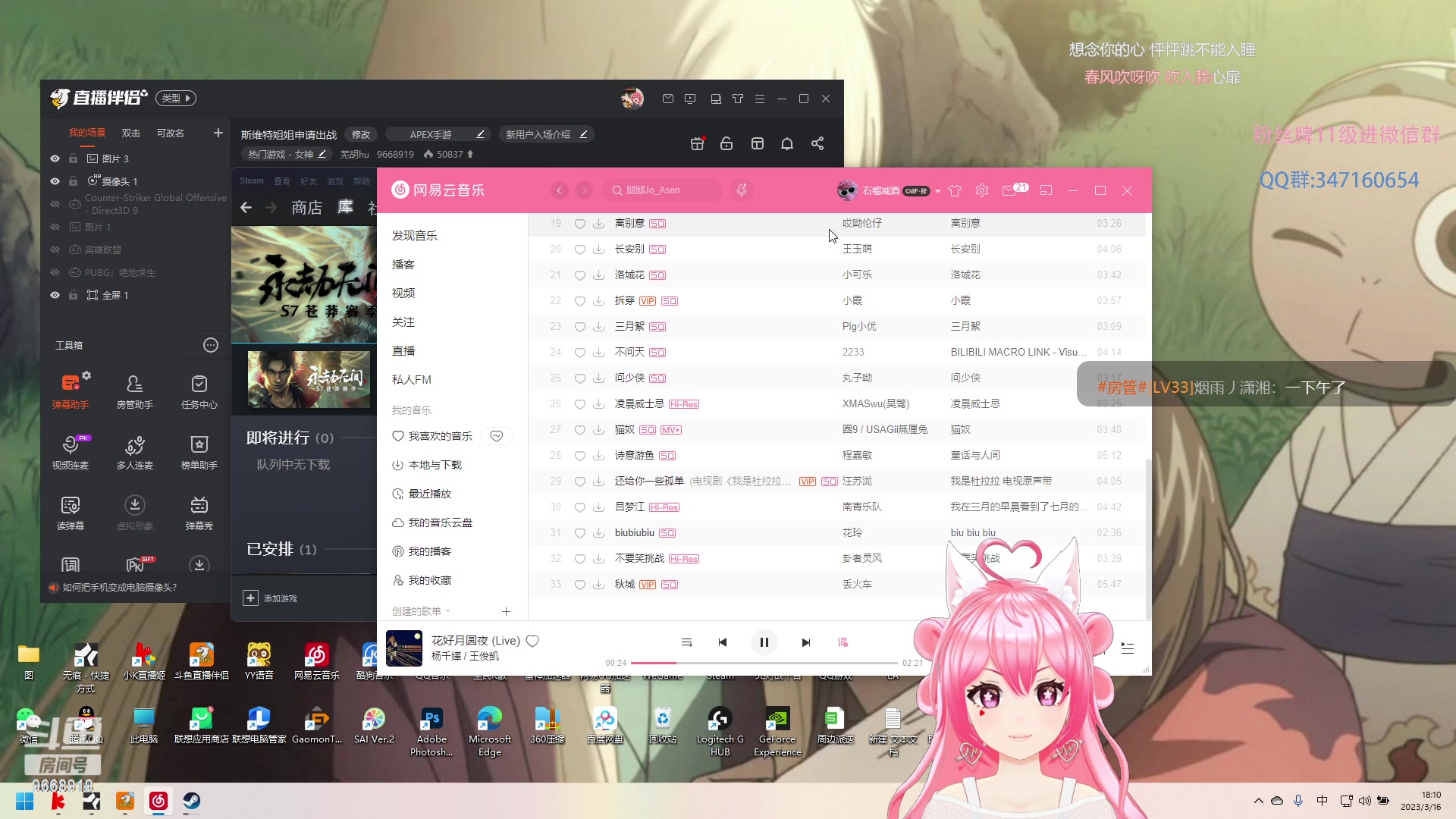Toggle visibility of 全屏 1 source
Screen dimensions: 1456x819
click(55, 295)
